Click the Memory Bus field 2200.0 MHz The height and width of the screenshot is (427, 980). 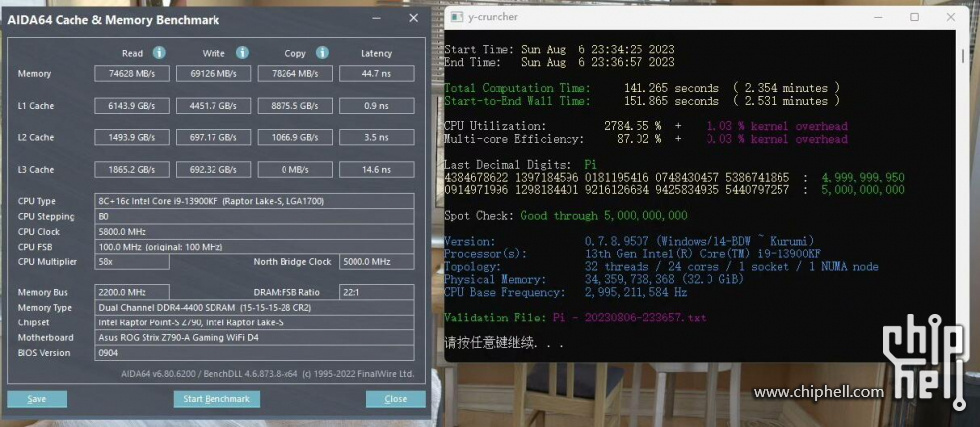point(132,292)
